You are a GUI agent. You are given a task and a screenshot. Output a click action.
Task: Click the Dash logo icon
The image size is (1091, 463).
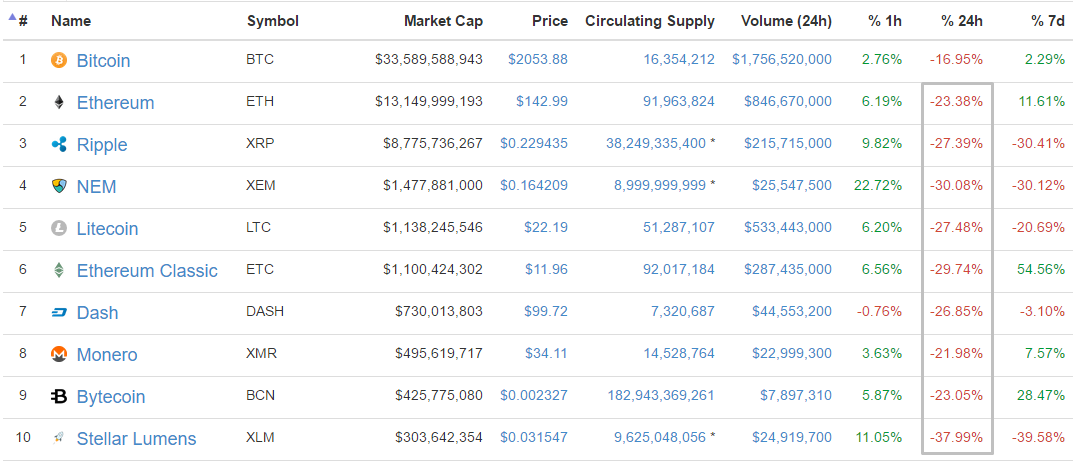(59, 312)
